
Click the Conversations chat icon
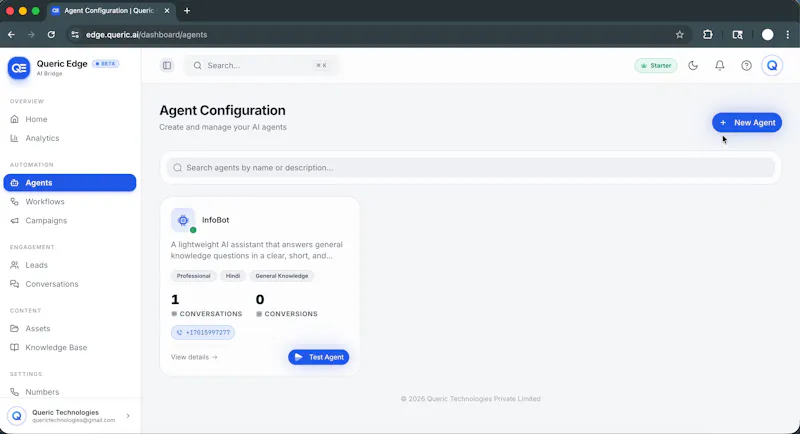(x=14, y=284)
